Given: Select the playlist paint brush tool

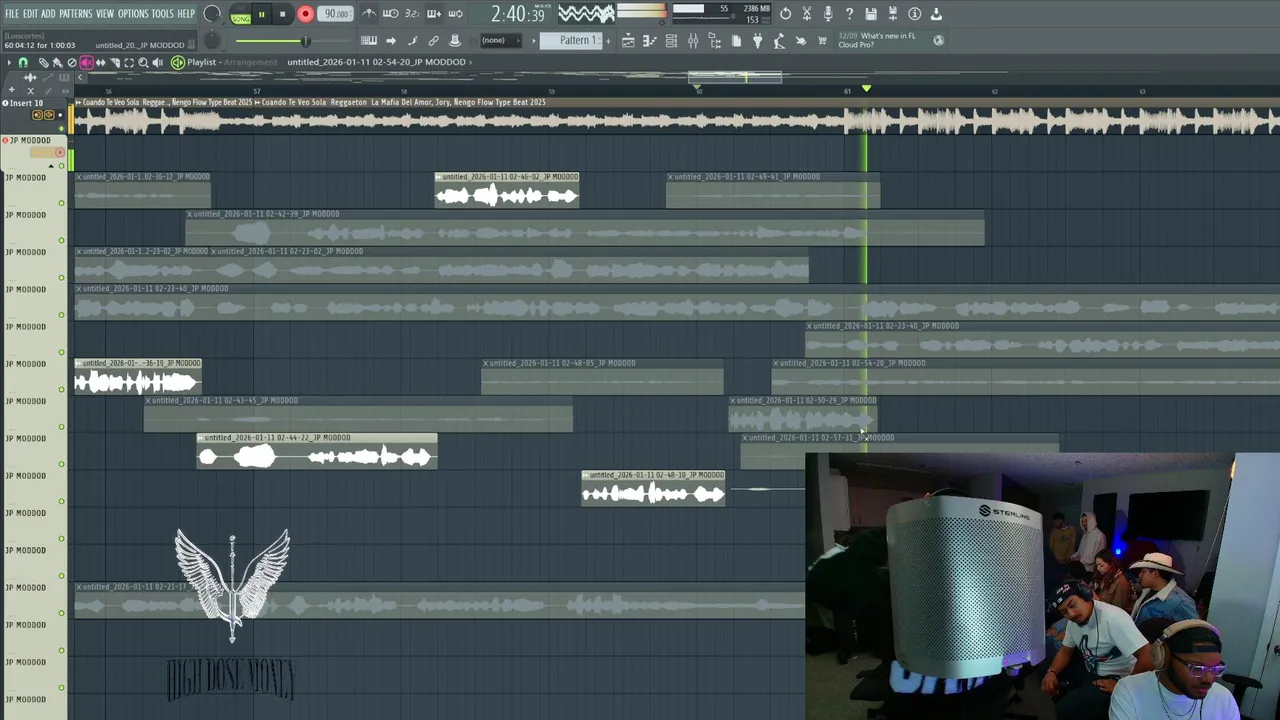Looking at the screenshot, I should (x=57, y=62).
